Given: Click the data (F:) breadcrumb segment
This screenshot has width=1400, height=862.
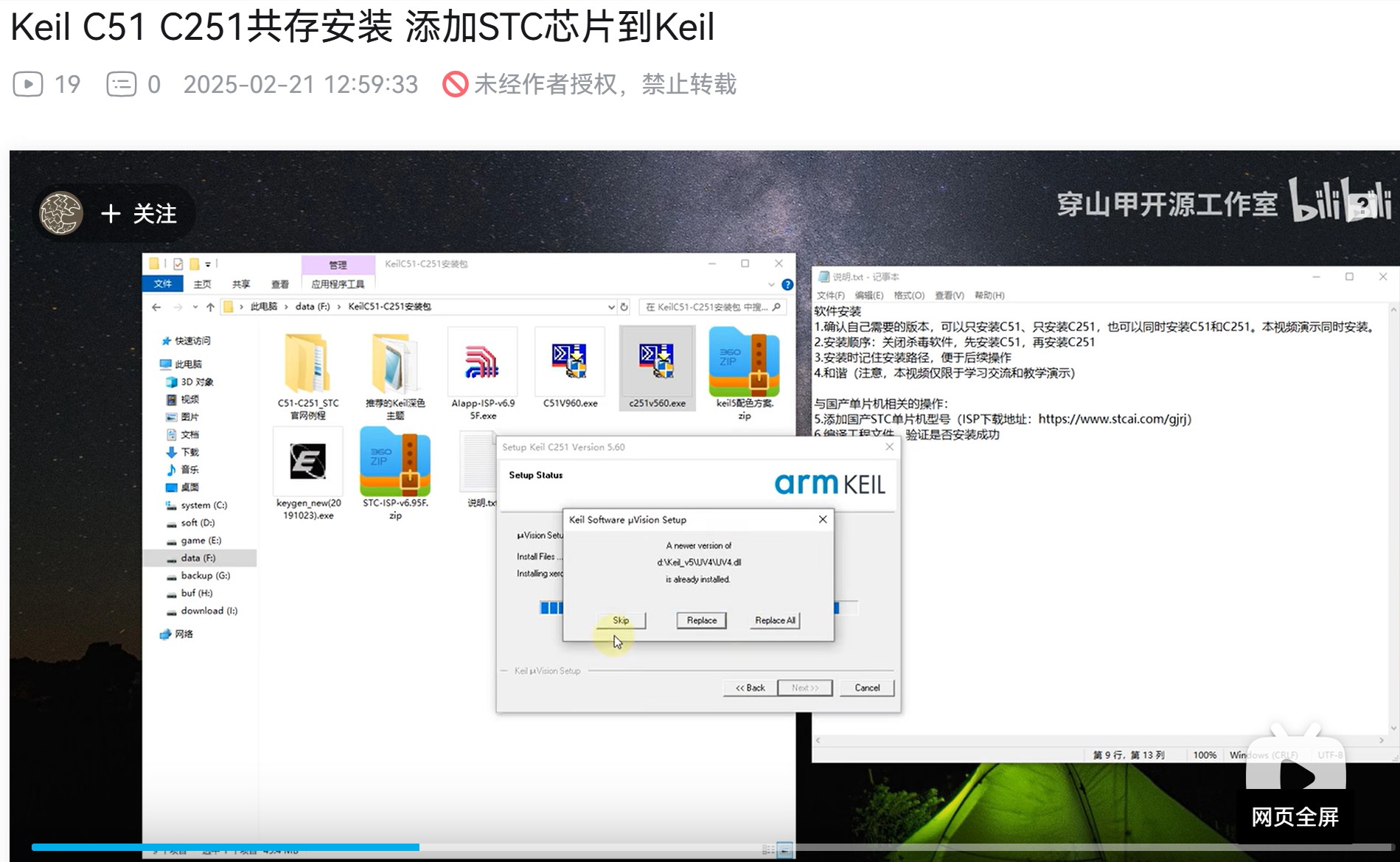Looking at the screenshot, I should 313,307.
